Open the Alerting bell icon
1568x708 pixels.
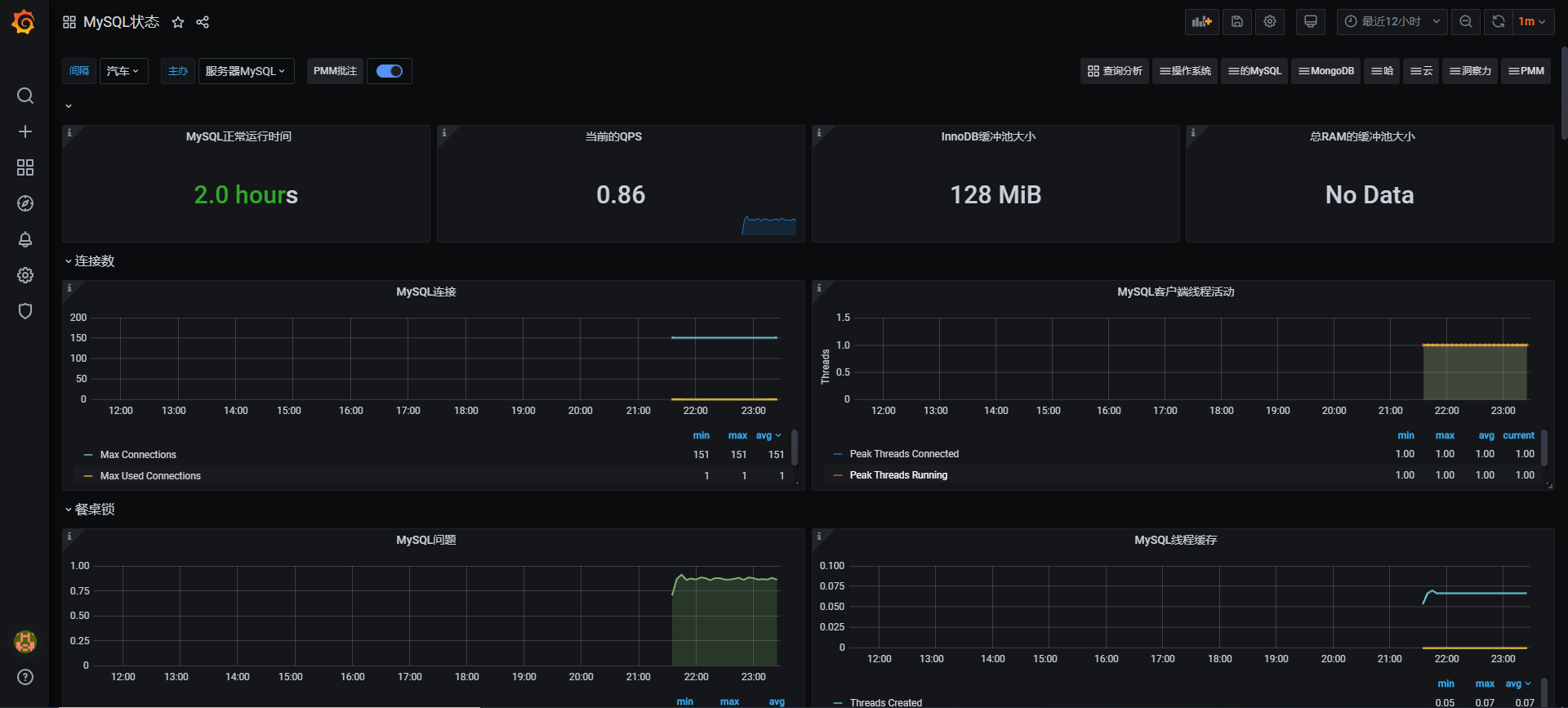coord(25,239)
